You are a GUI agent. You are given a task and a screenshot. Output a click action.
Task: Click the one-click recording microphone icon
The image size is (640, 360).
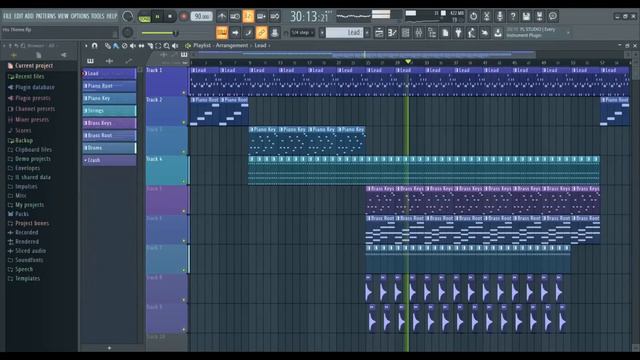(500, 16)
